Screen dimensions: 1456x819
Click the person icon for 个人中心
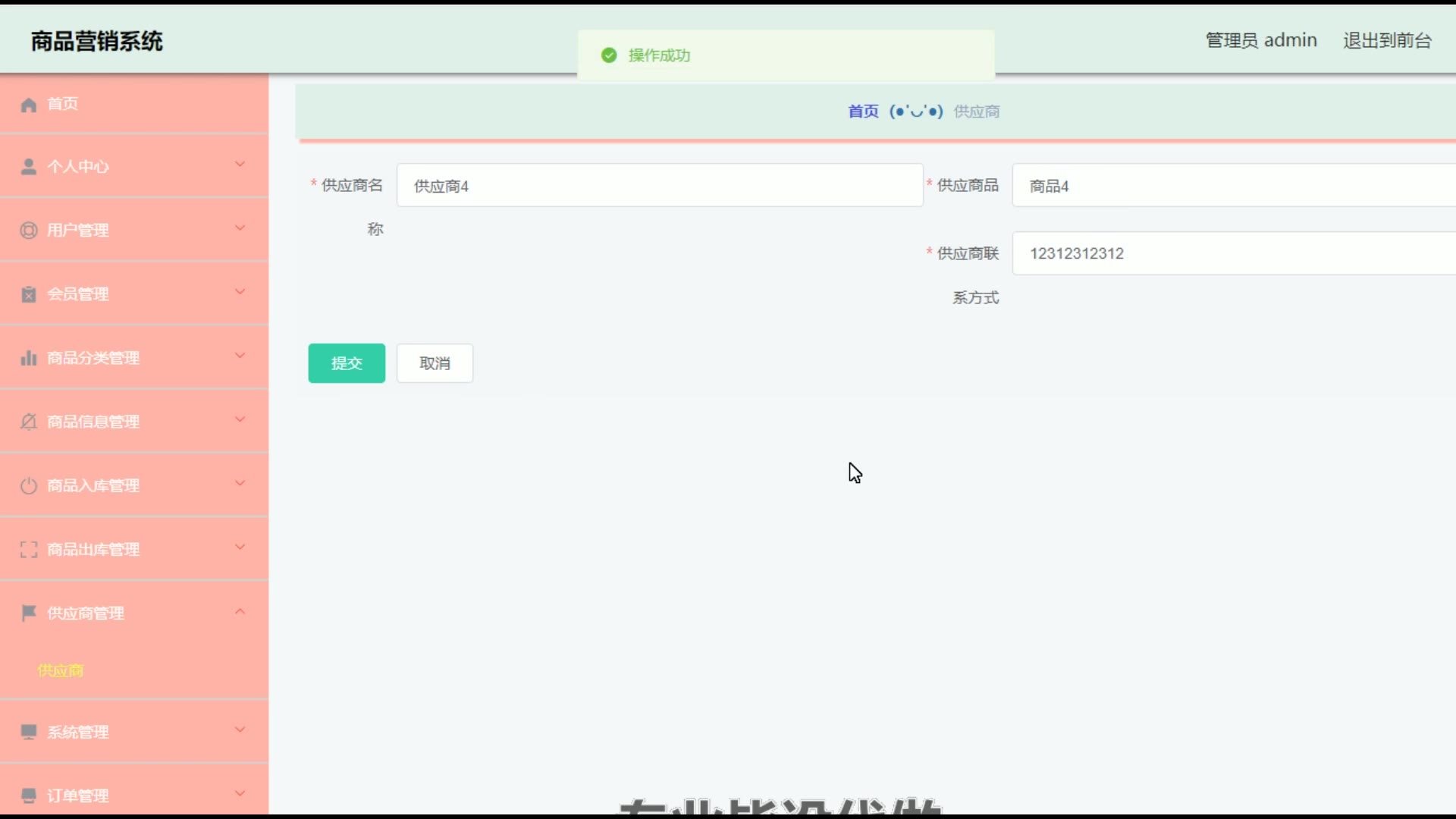(x=29, y=167)
